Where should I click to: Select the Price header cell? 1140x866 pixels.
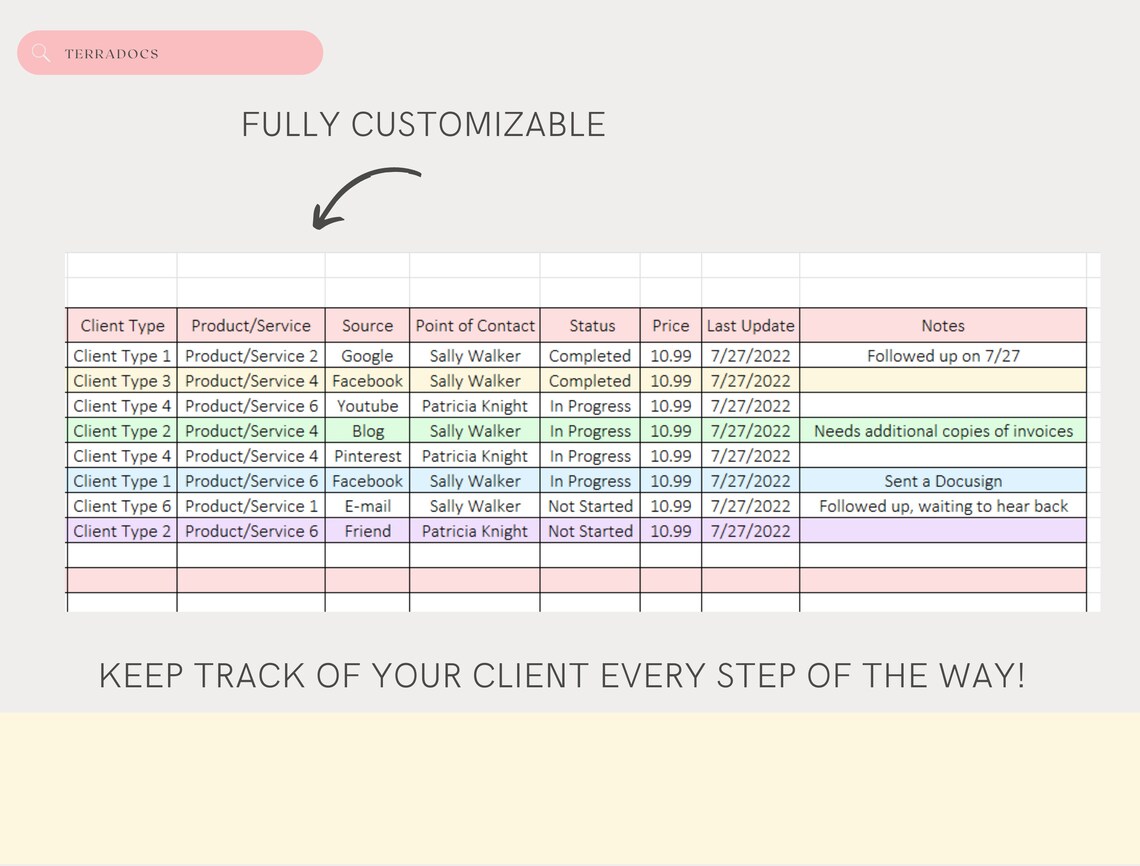(670, 325)
